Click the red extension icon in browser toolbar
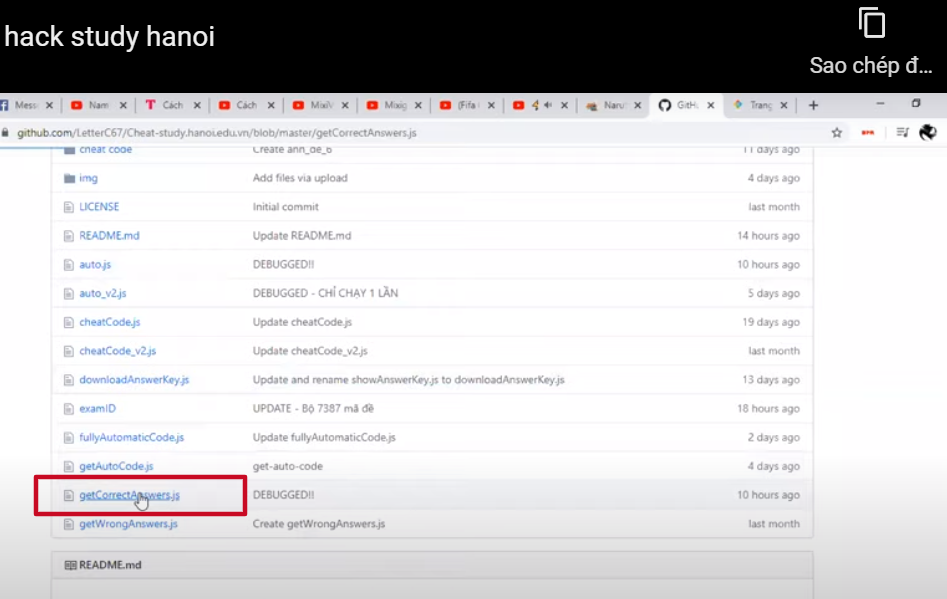Screen dimensions: 947x599 pyautogui.click(x=868, y=132)
